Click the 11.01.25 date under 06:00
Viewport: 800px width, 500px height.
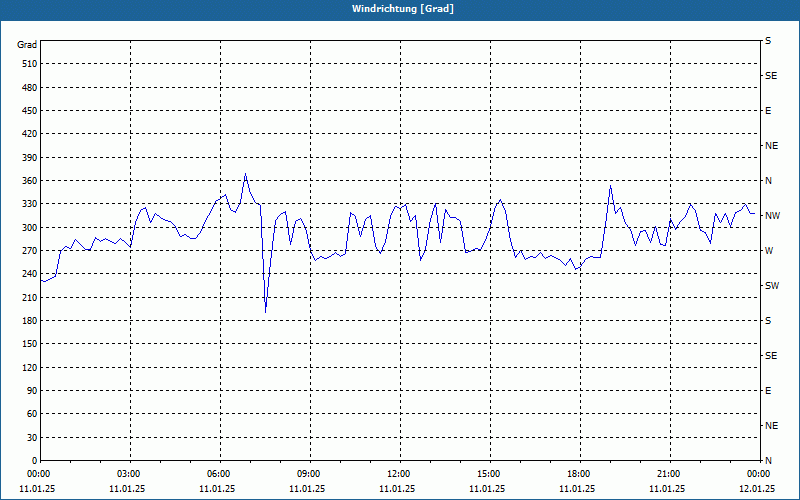[x=217, y=489]
